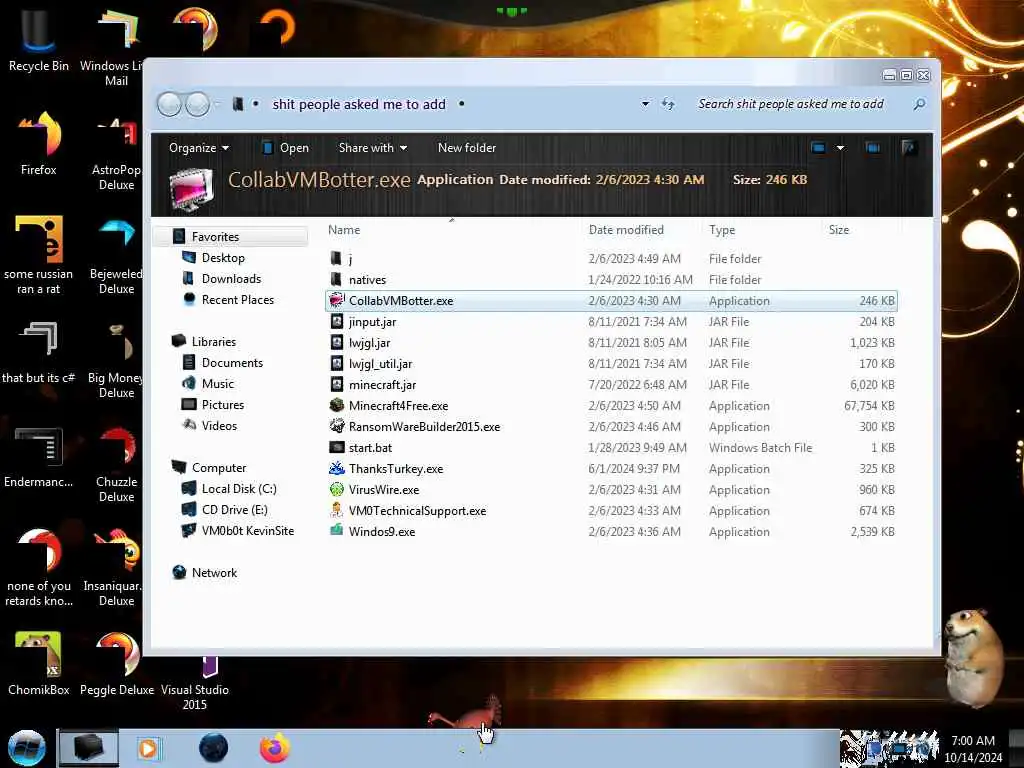Screen dimensions: 1024x768
Task: Open the Share with dropdown
Action: (373, 148)
